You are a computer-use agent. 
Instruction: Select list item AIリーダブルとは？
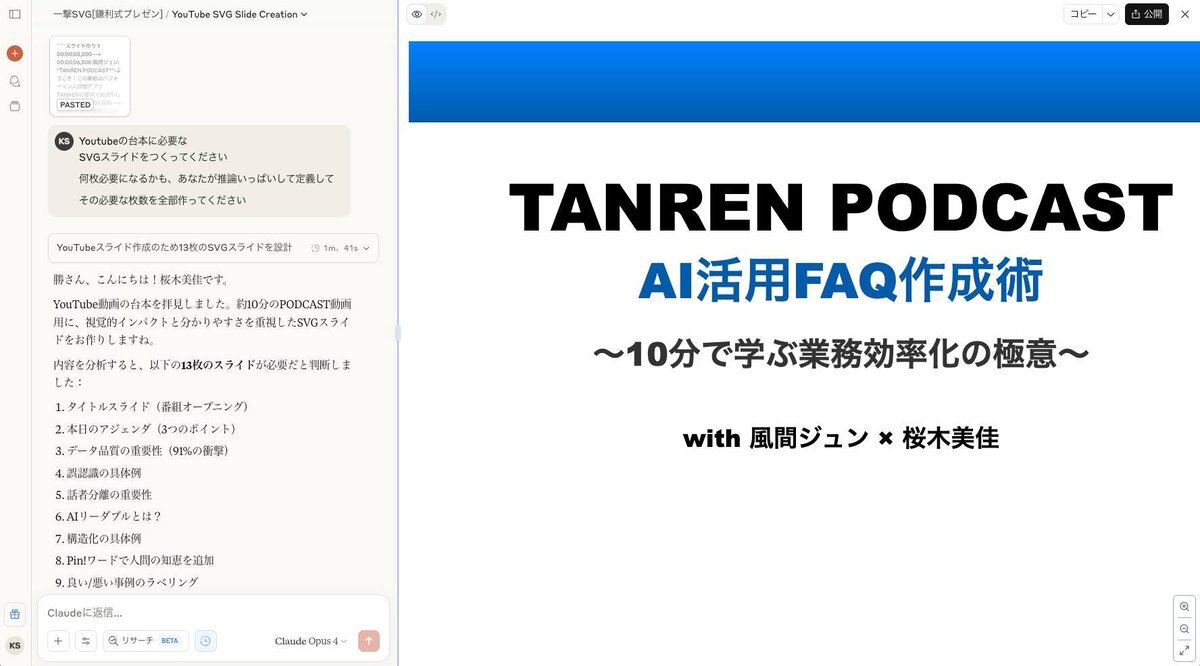coord(114,516)
